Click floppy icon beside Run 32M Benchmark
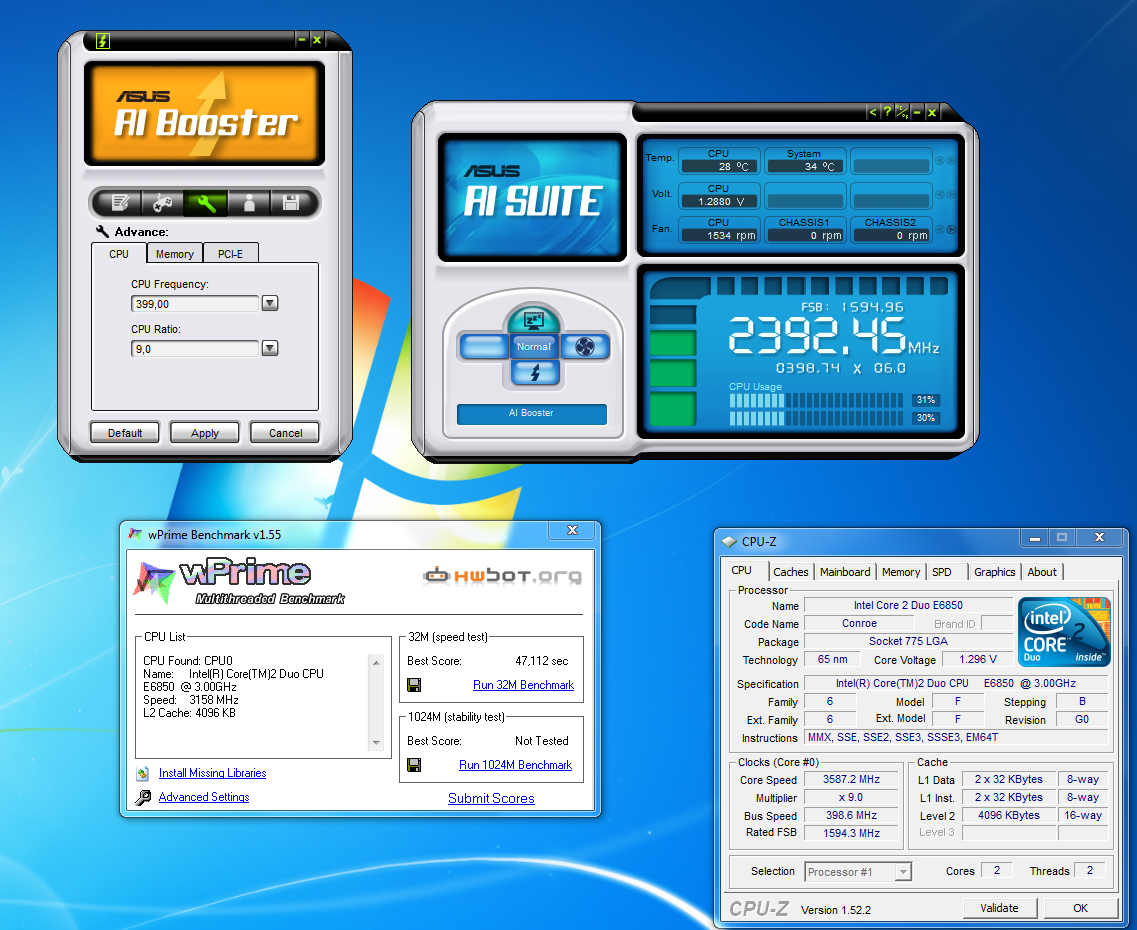The height and width of the screenshot is (930, 1137). click(414, 685)
